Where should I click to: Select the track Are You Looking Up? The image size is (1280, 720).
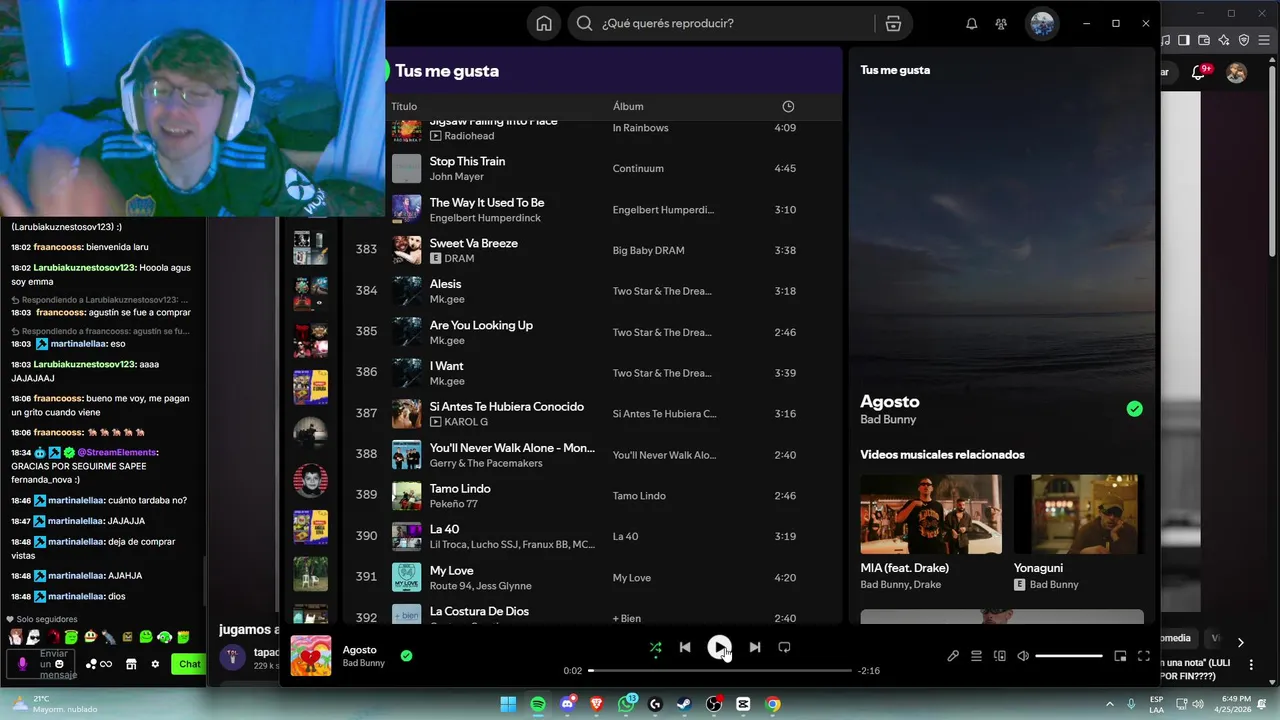[x=481, y=325]
